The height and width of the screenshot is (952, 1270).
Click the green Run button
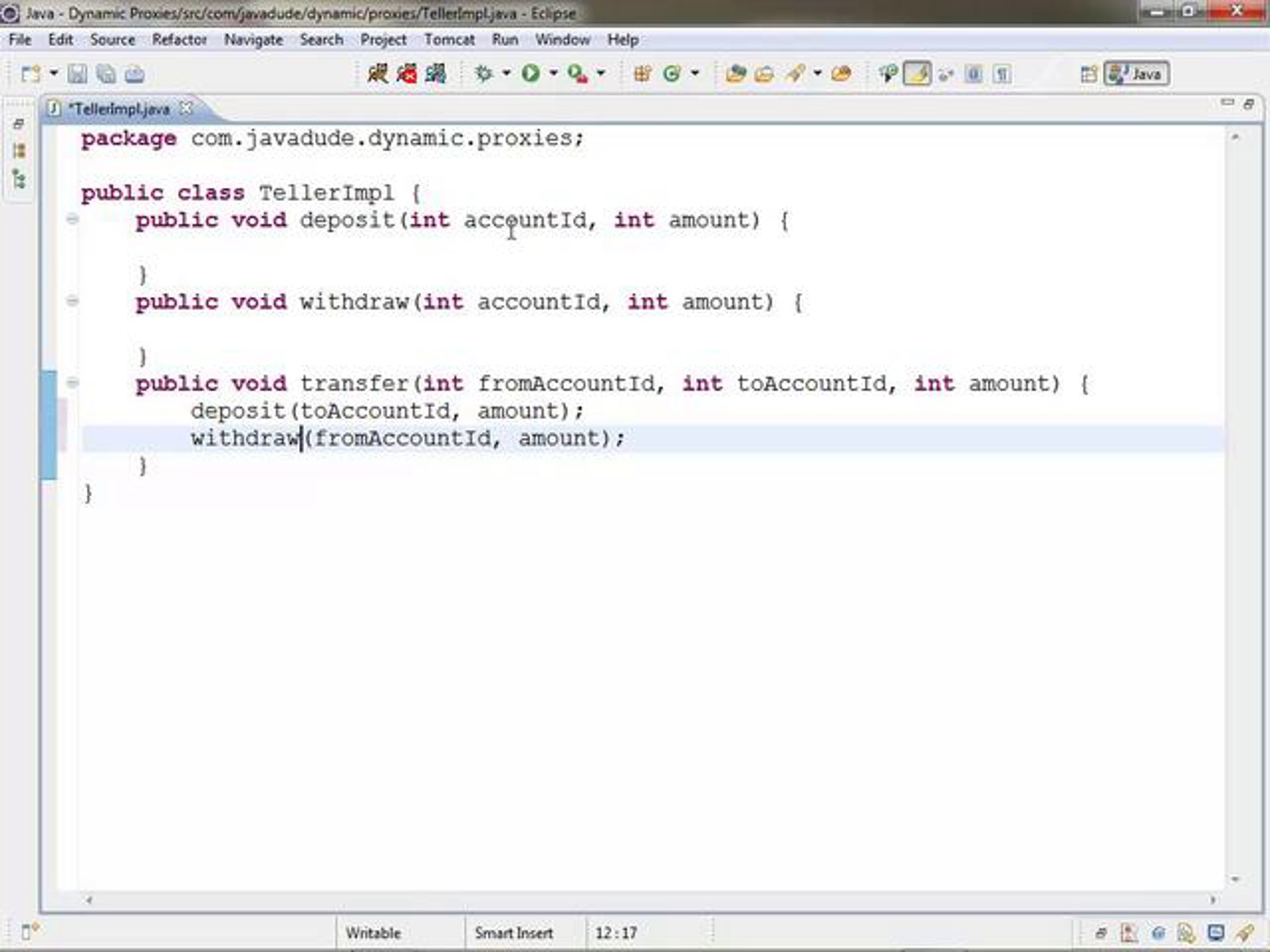pos(531,74)
